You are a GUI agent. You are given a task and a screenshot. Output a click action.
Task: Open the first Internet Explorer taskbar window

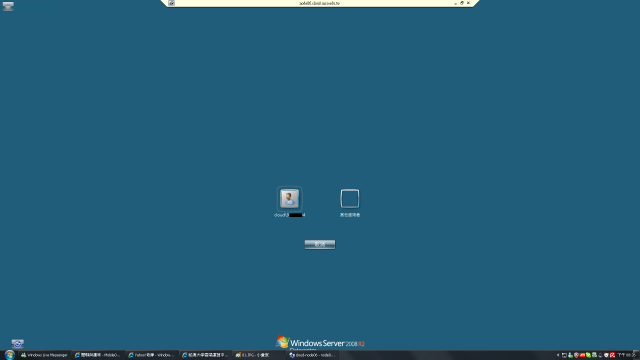[98, 355]
